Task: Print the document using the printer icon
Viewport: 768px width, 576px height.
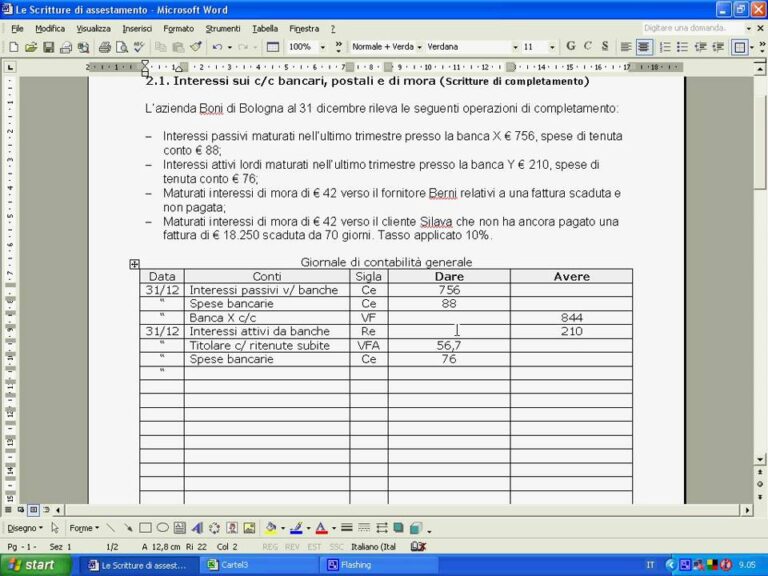Action: [x=105, y=48]
